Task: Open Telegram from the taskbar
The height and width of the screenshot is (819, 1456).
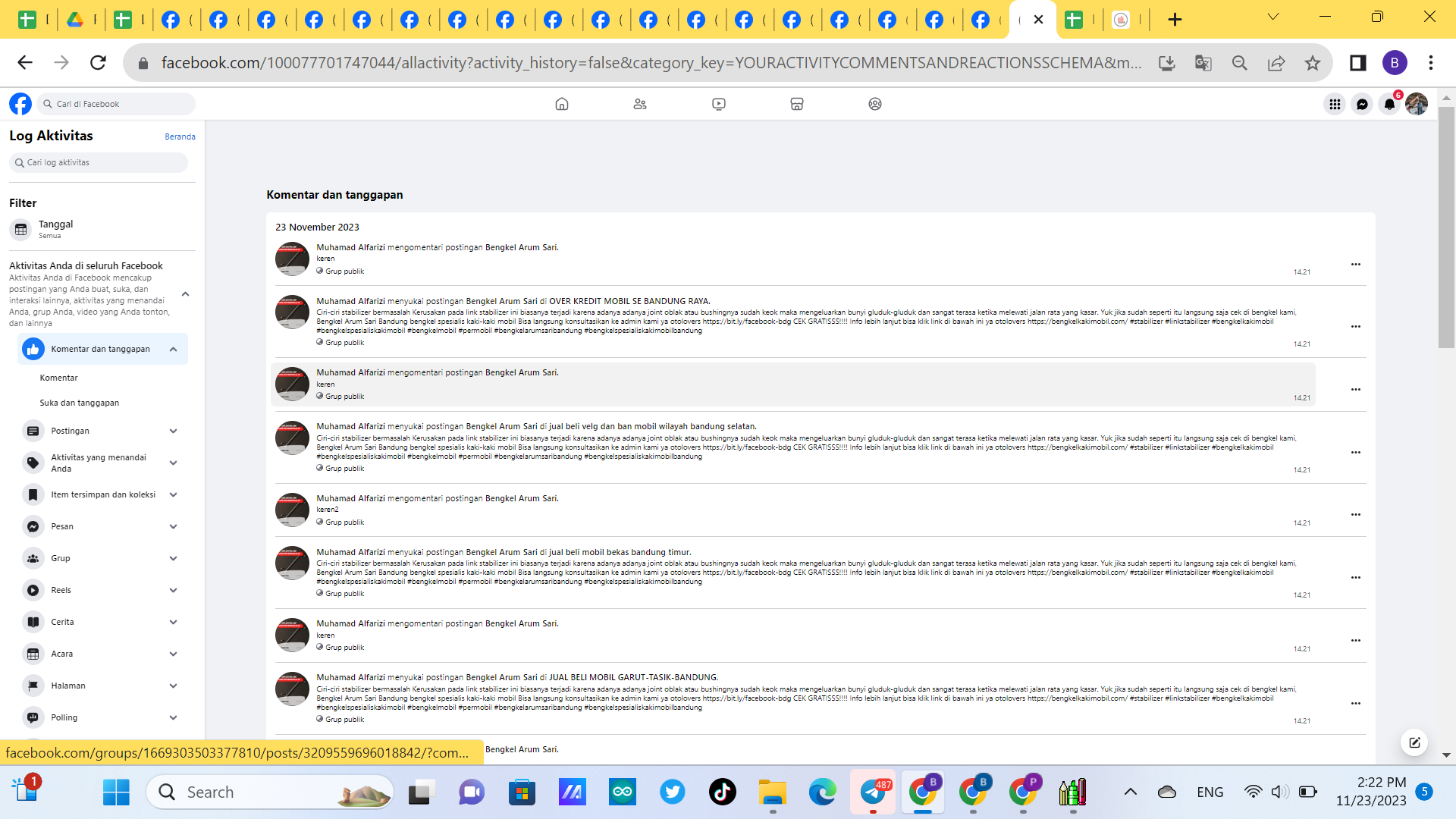Action: click(873, 792)
